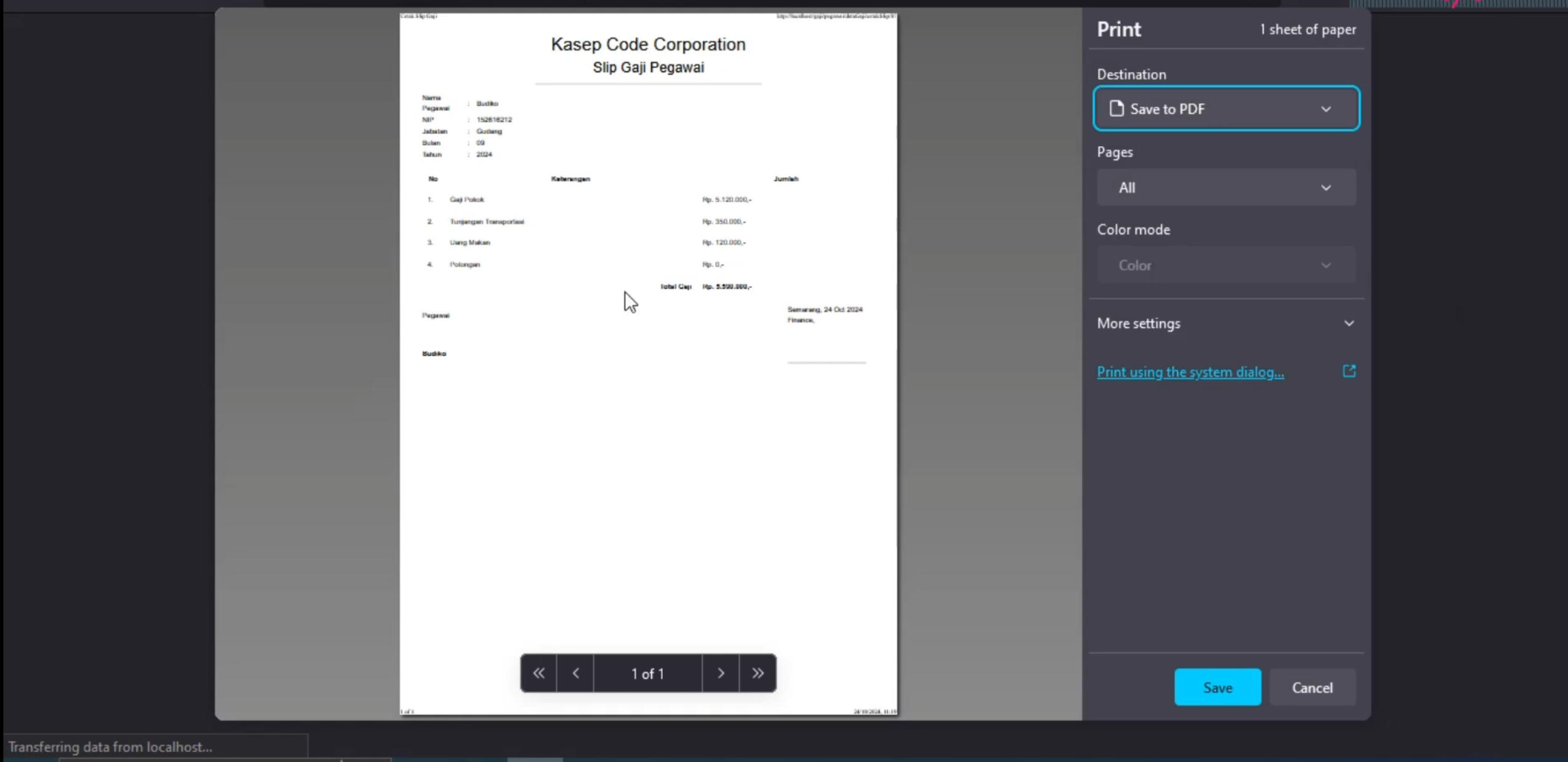Click the NIP value 152616212
The image size is (1568, 762).
point(494,120)
